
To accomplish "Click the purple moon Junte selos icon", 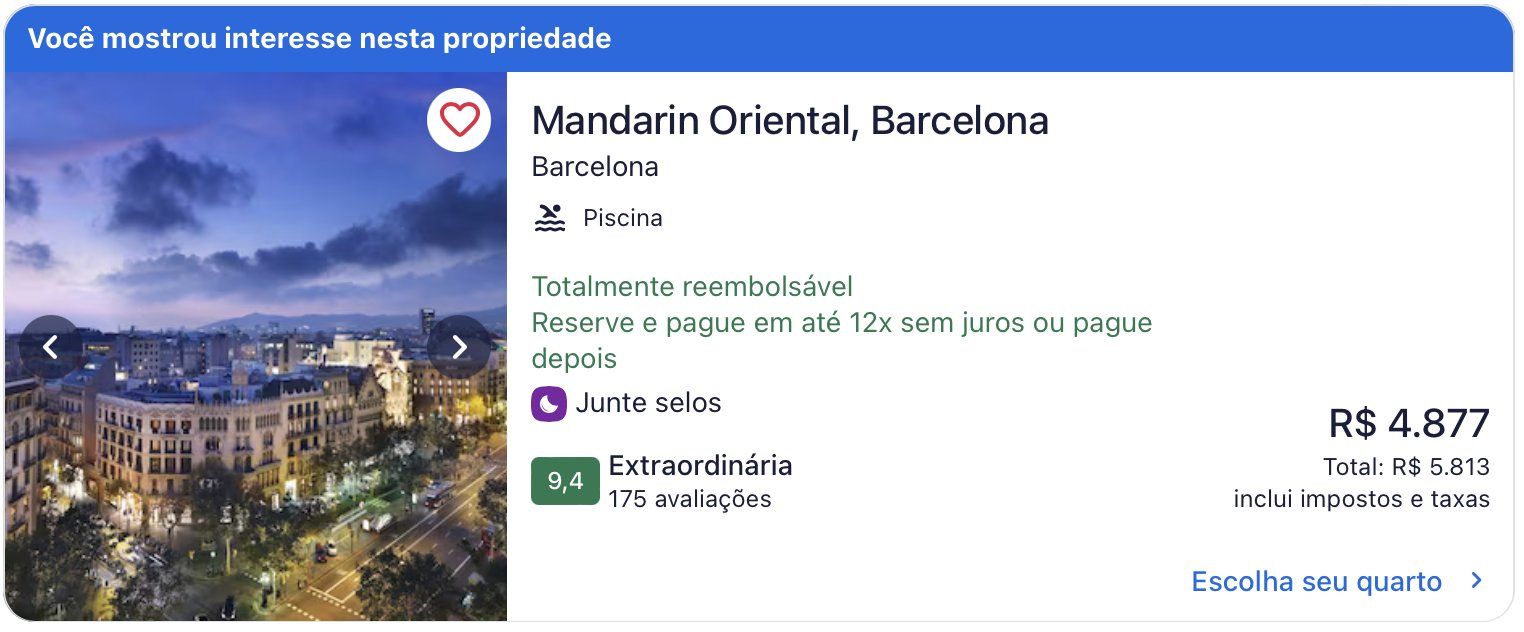I will [549, 404].
